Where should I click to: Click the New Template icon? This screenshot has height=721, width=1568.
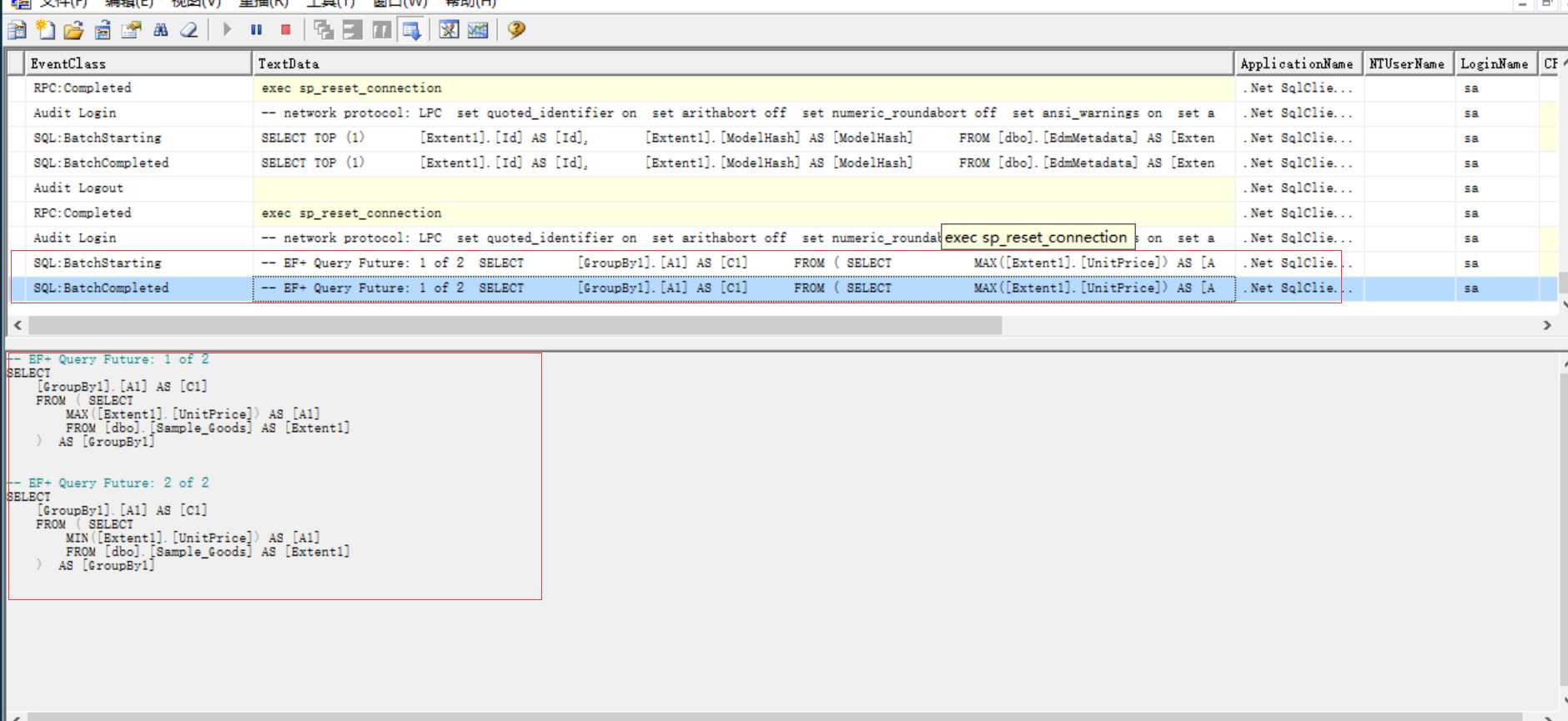click(46, 31)
